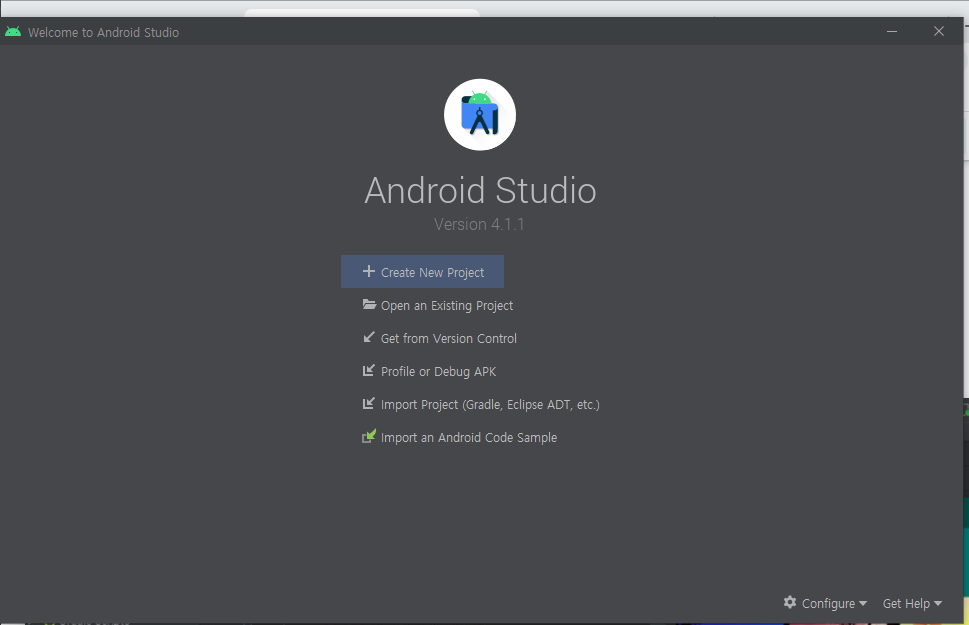The image size is (969, 625).
Task: Expand the Configure dropdown
Action: (x=825, y=603)
